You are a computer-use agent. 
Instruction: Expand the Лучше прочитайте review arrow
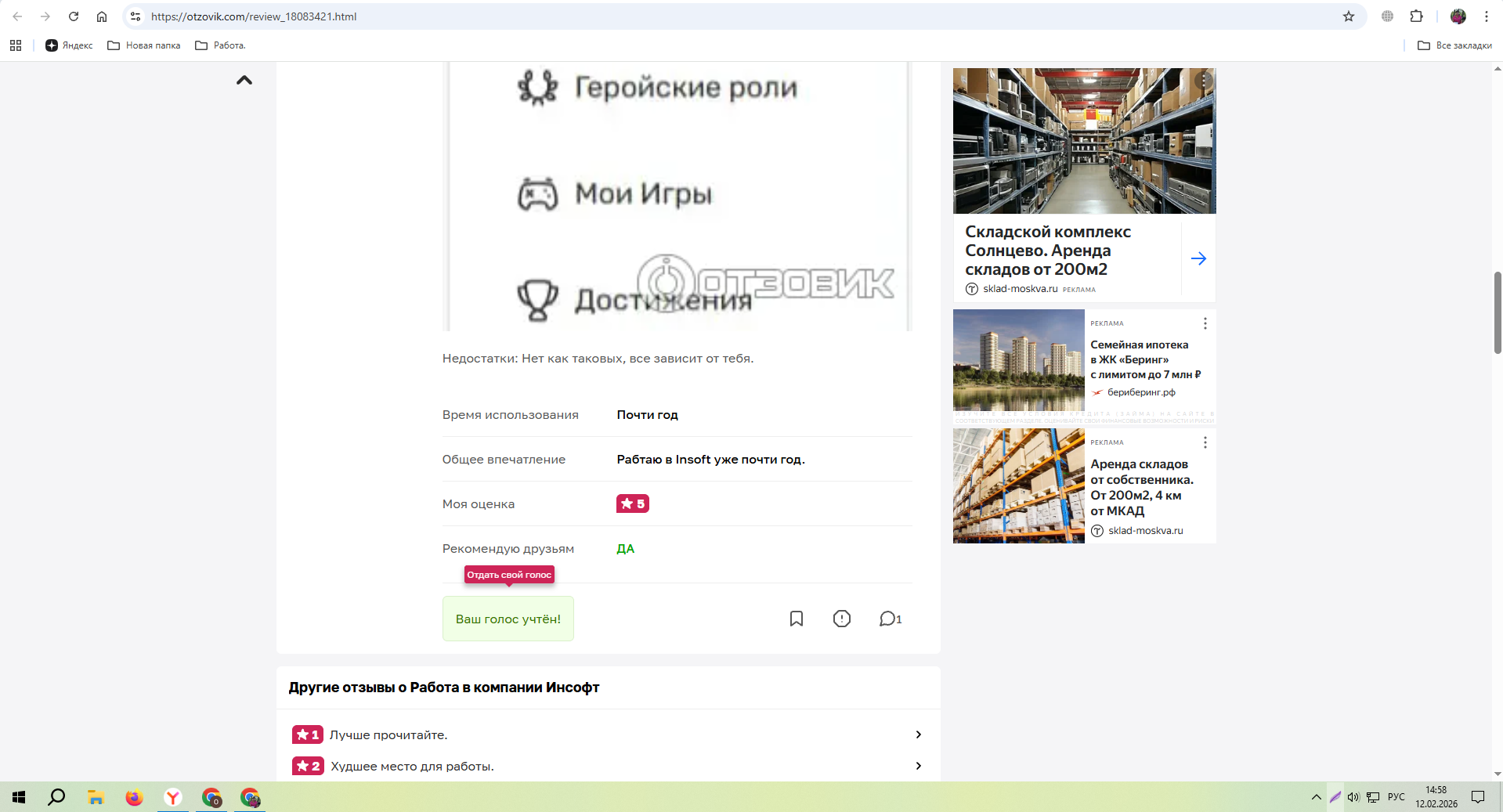pyautogui.click(x=919, y=734)
